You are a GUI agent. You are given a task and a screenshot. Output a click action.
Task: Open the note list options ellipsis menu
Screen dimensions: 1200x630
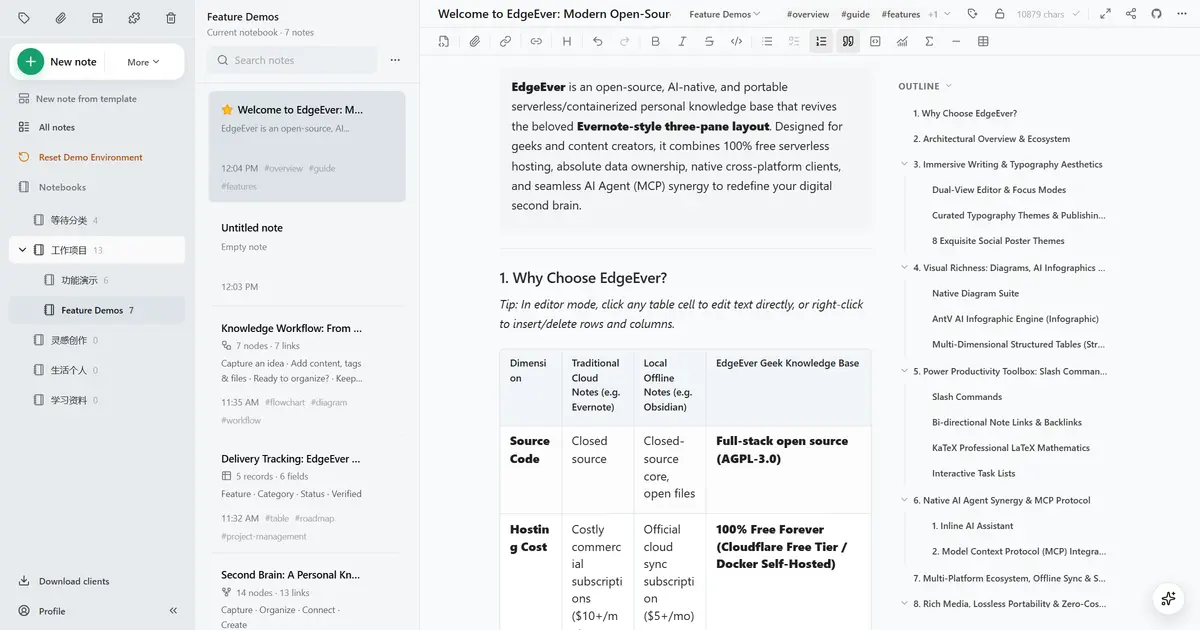click(395, 60)
